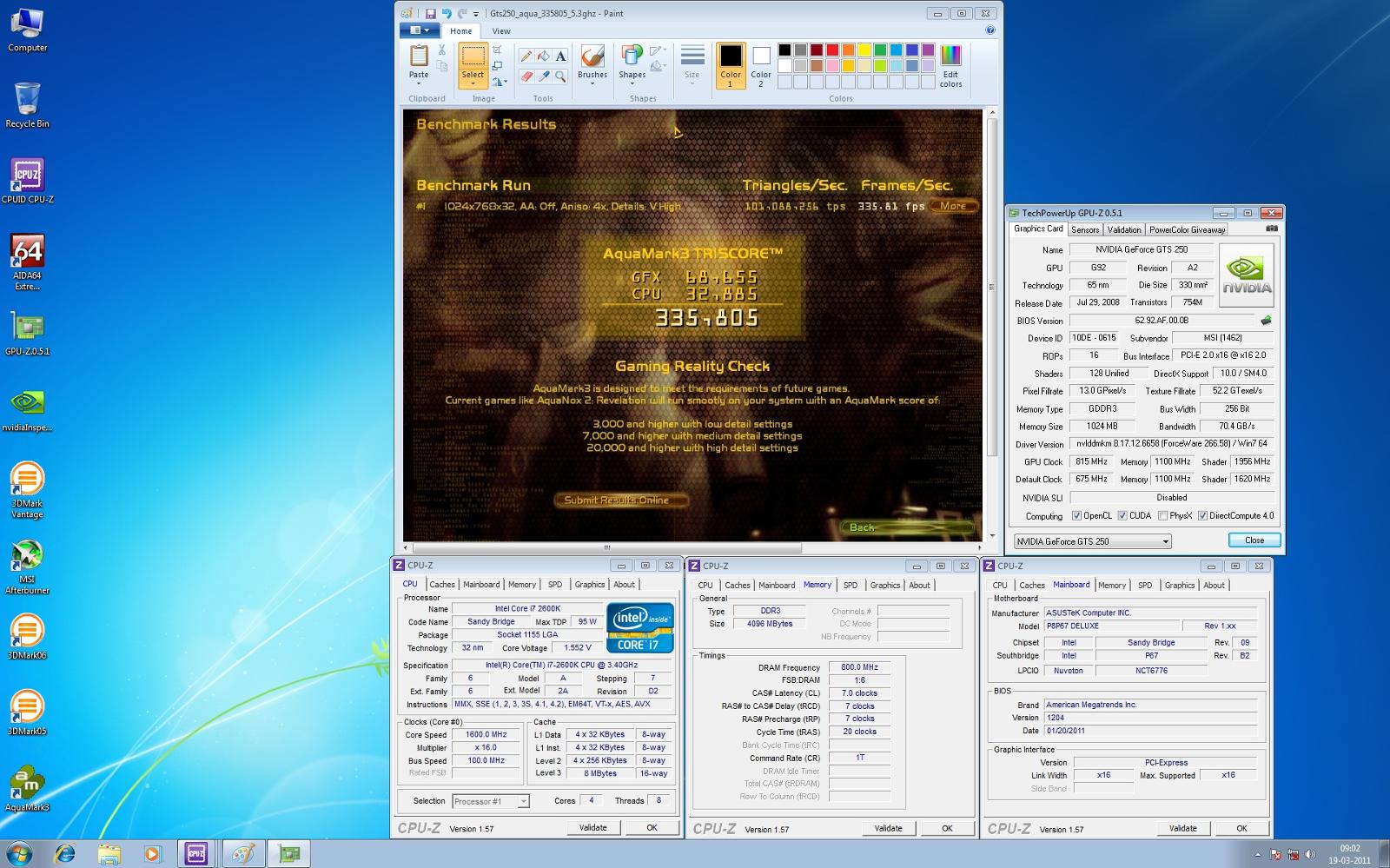Click Edit colors button in Paint
Viewport: 1390px width, 868px height.
click(x=950, y=66)
